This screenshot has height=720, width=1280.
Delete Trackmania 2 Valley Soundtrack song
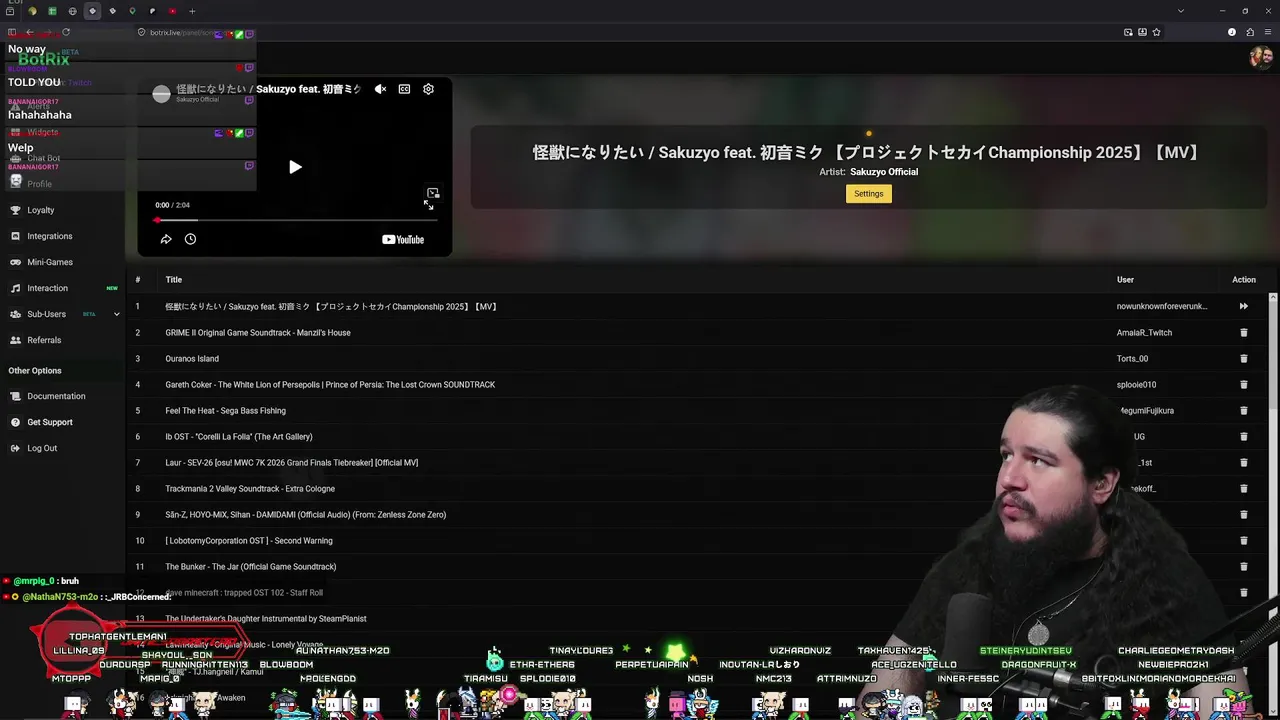tap(1244, 488)
